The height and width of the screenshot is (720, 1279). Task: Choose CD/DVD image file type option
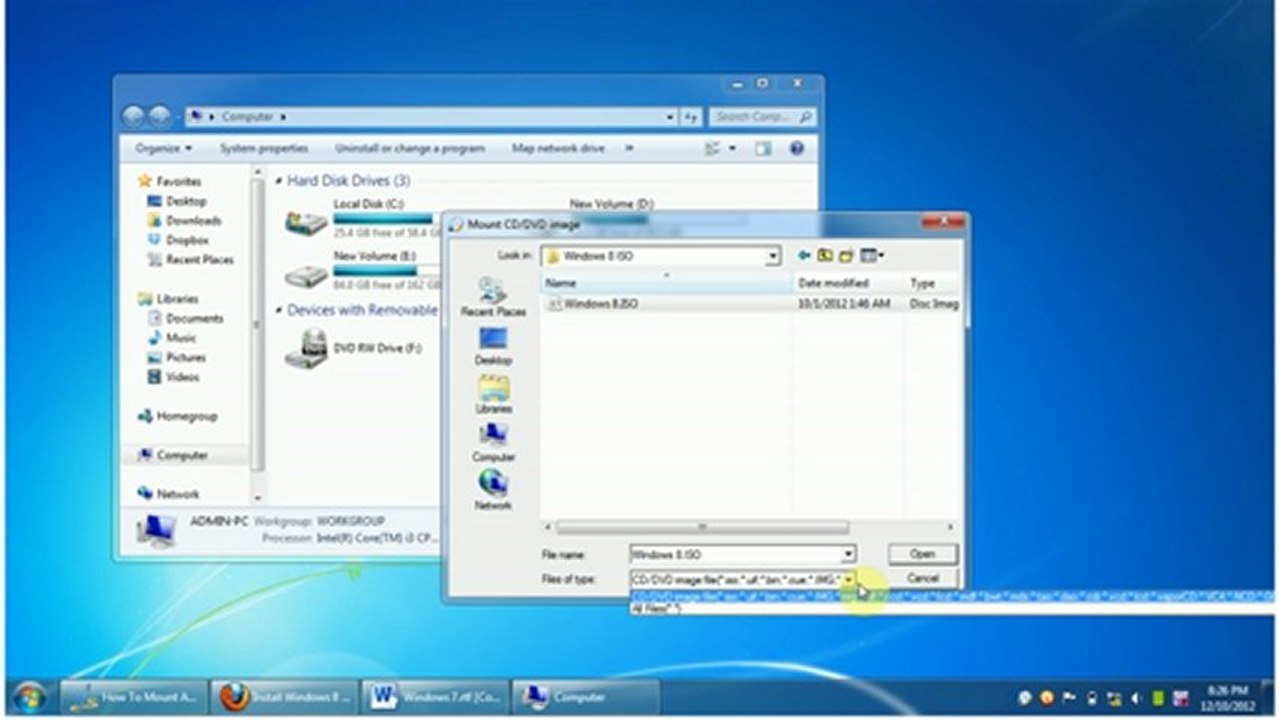click(953, 597)
